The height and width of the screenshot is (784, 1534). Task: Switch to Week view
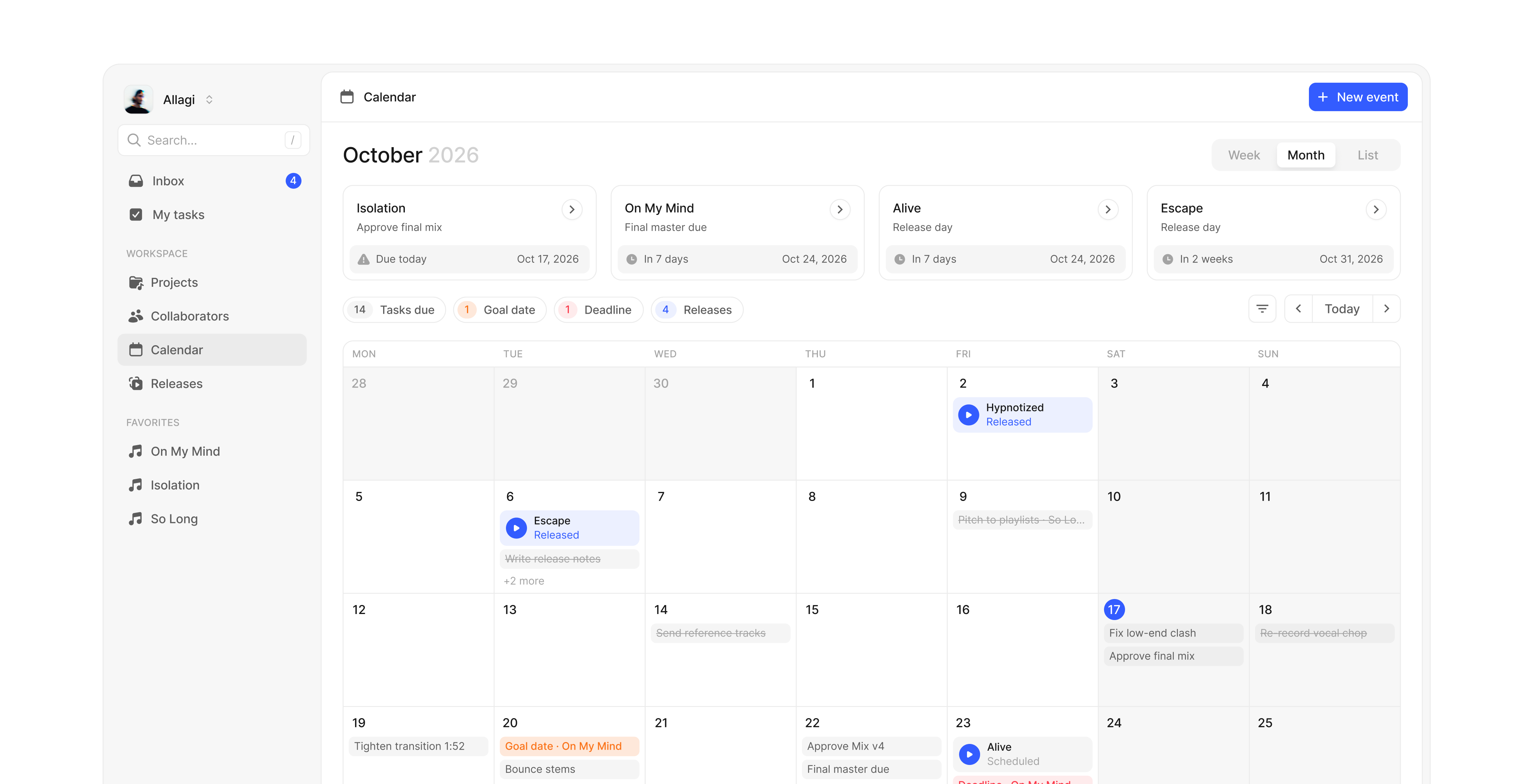(x=1244, y=155)
